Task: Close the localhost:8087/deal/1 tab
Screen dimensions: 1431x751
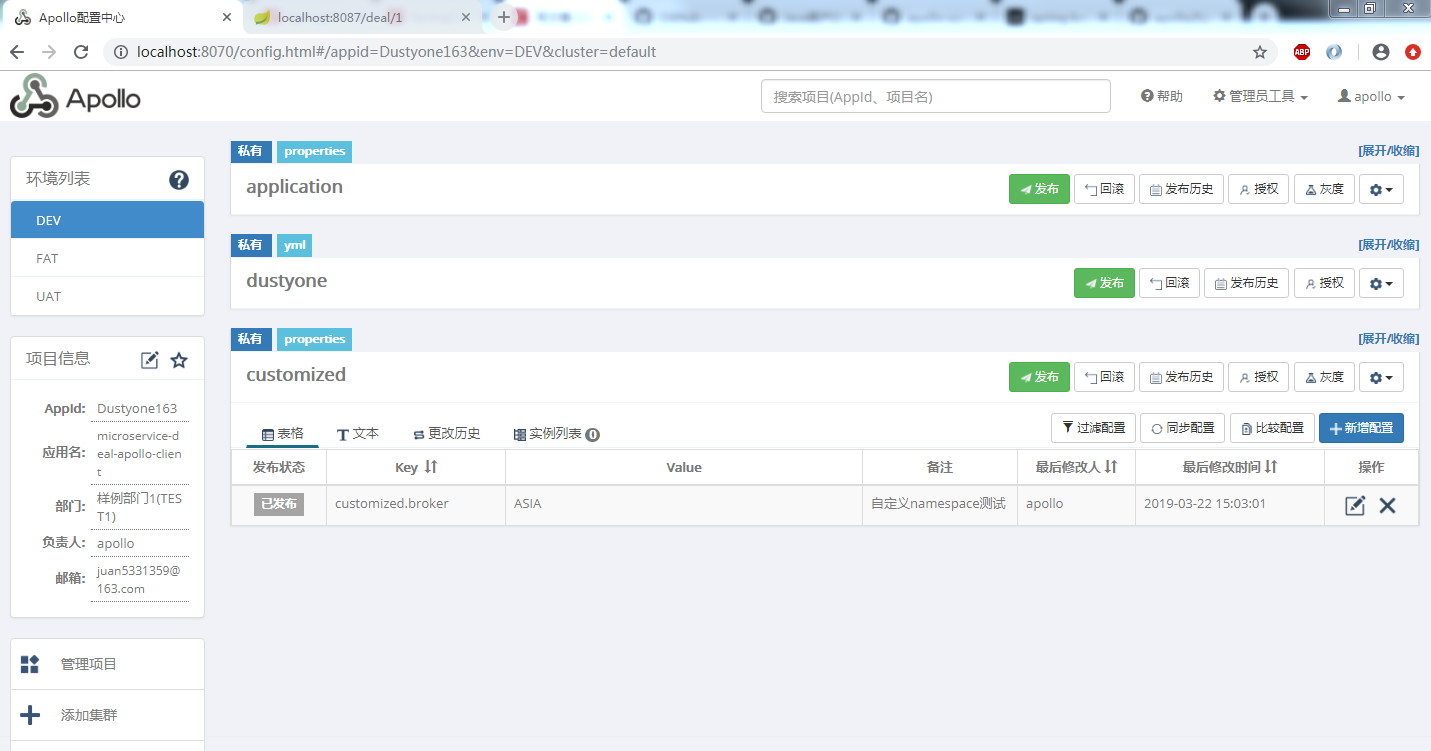Action: 465,18
